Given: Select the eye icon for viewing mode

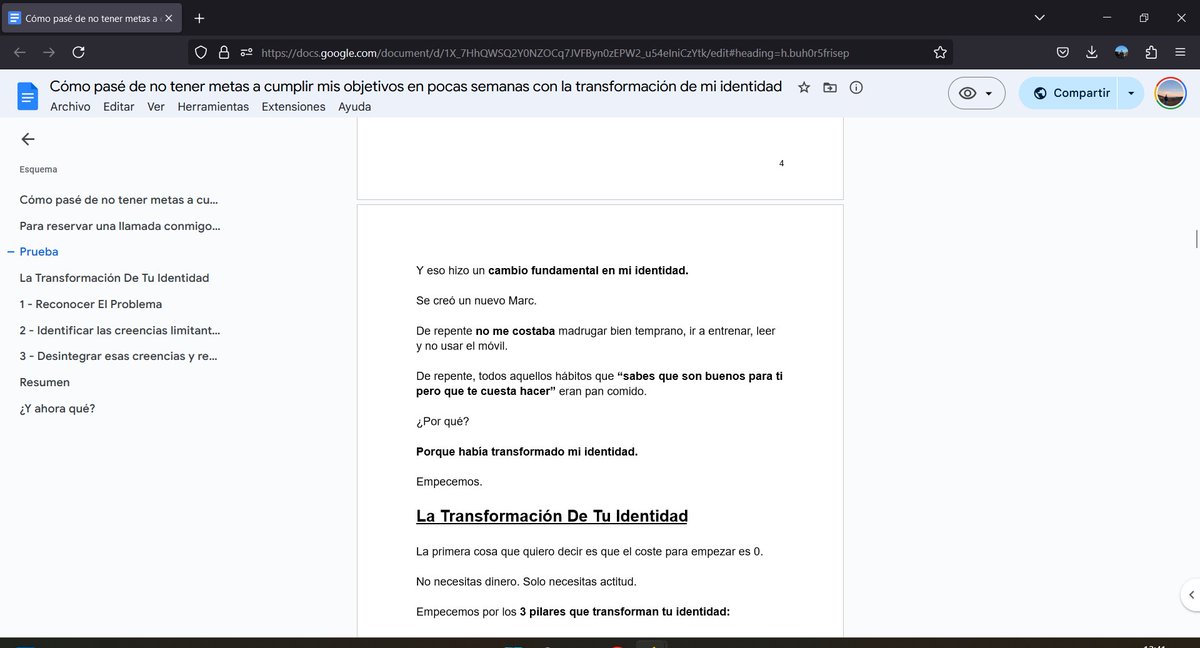Looking at the screenshot, I should coord(969,92).
